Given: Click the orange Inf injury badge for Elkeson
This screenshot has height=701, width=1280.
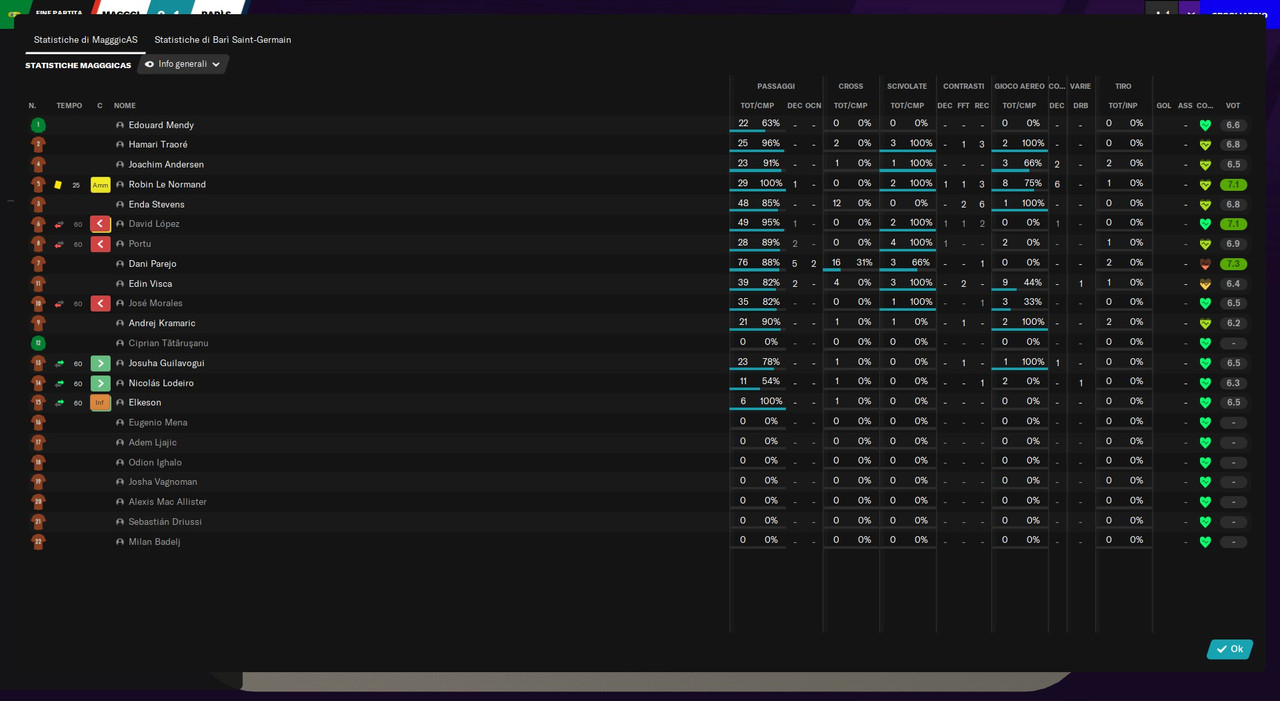Looking at the screenshot, I should click(x=100, y=403).
